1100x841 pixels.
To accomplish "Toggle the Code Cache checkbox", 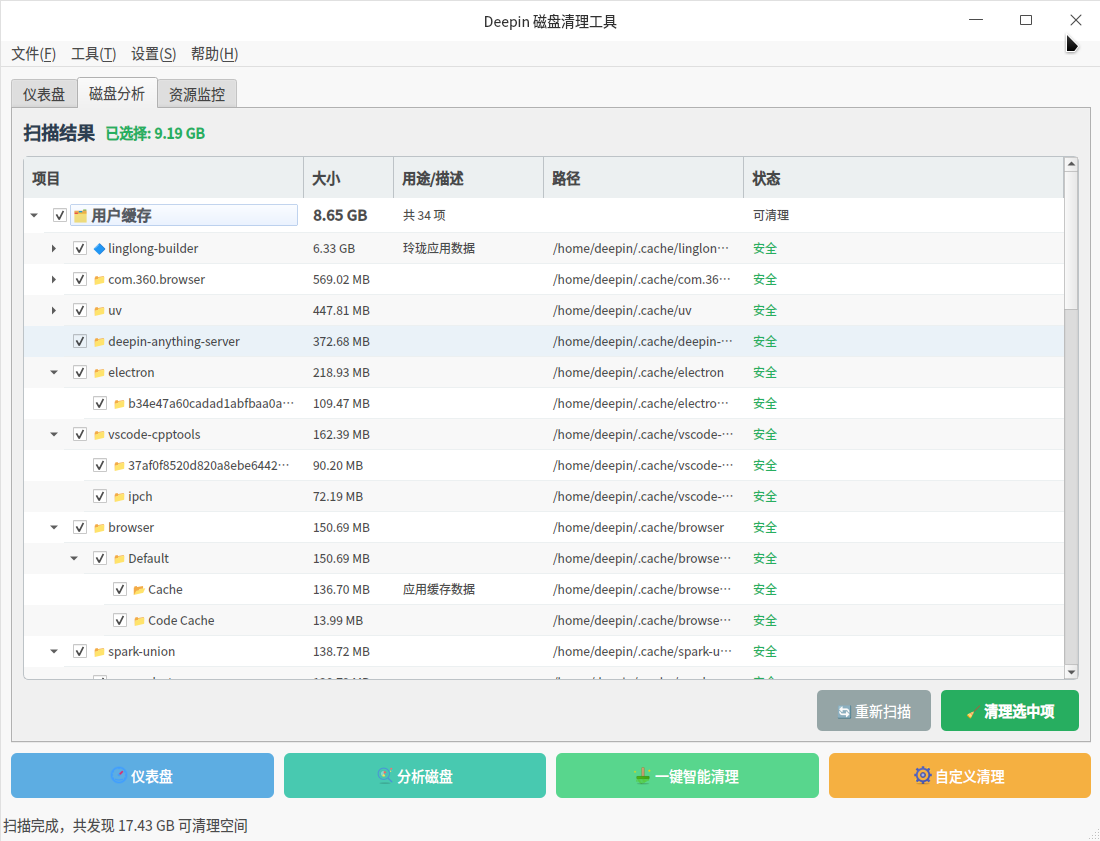I will (x=120, y=621).
